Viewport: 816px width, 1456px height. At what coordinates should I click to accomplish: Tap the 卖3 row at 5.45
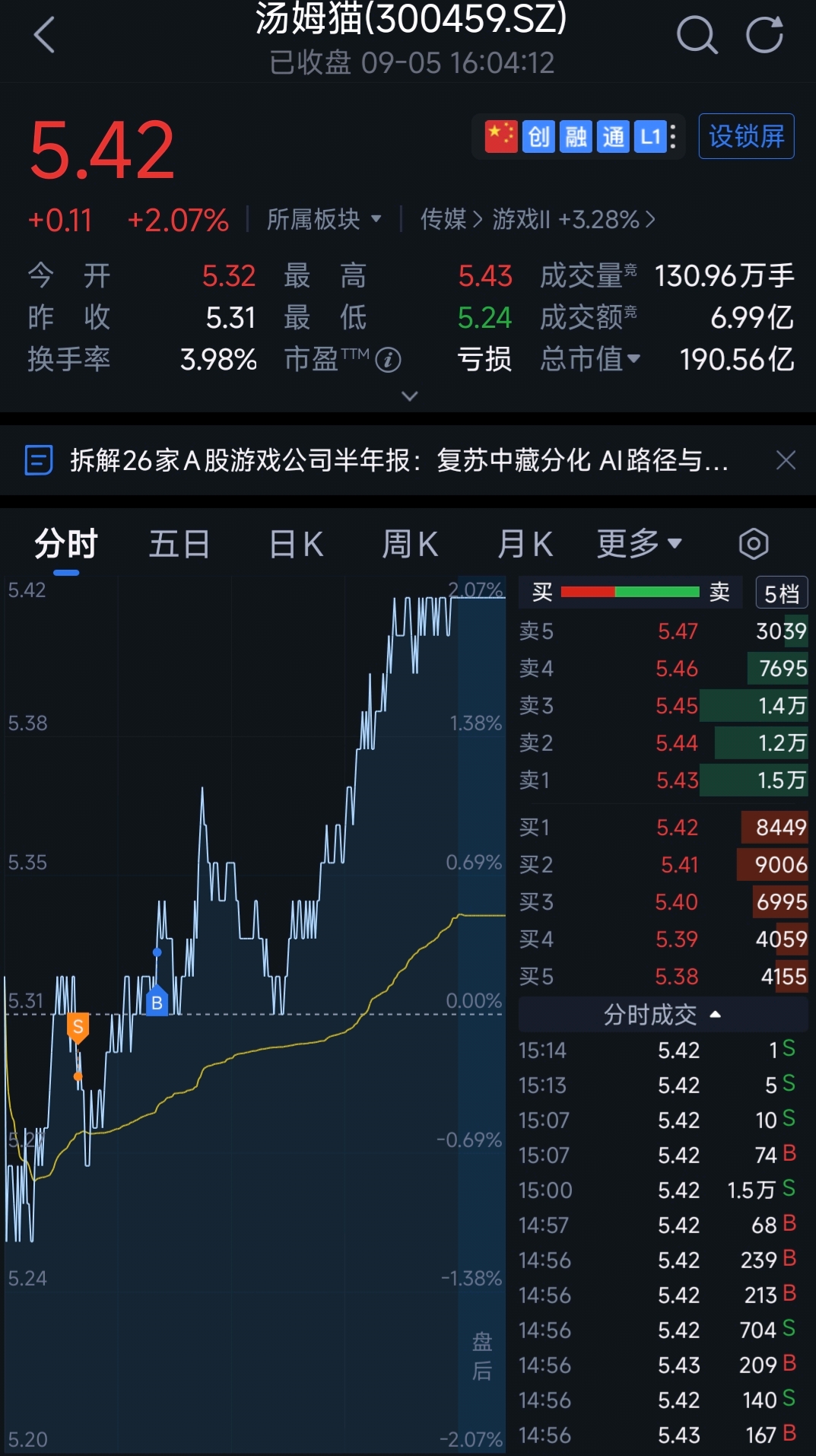coord(662,705)
